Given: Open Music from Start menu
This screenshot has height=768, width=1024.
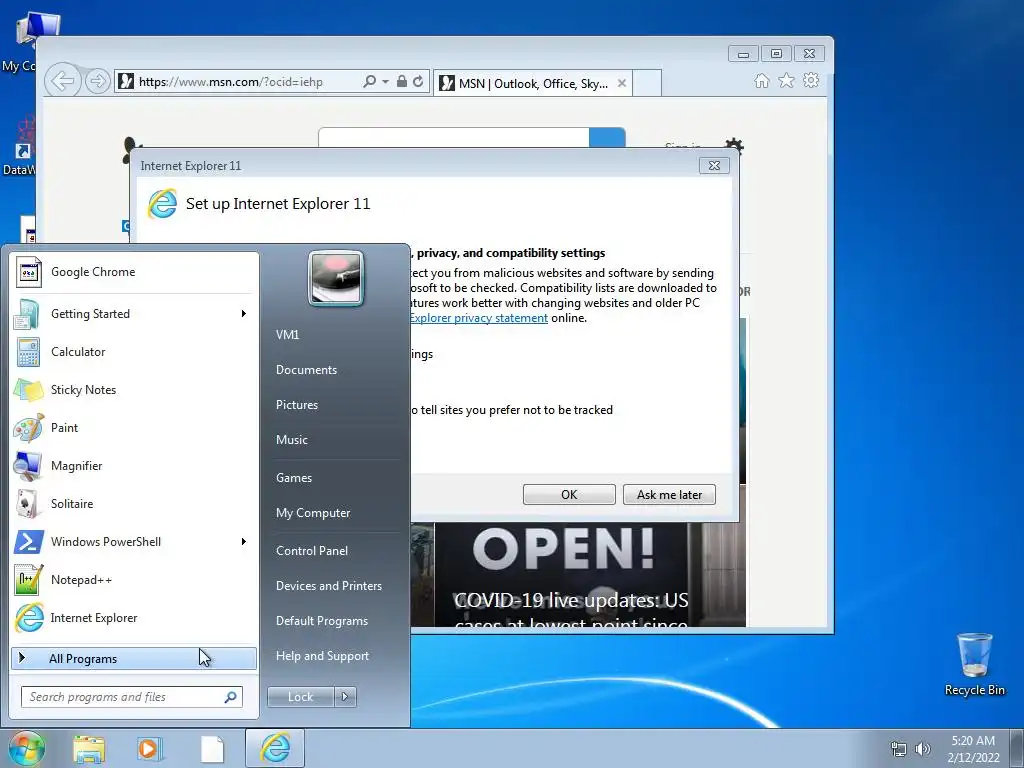Looking at the screenshot, I should (291, 440).
